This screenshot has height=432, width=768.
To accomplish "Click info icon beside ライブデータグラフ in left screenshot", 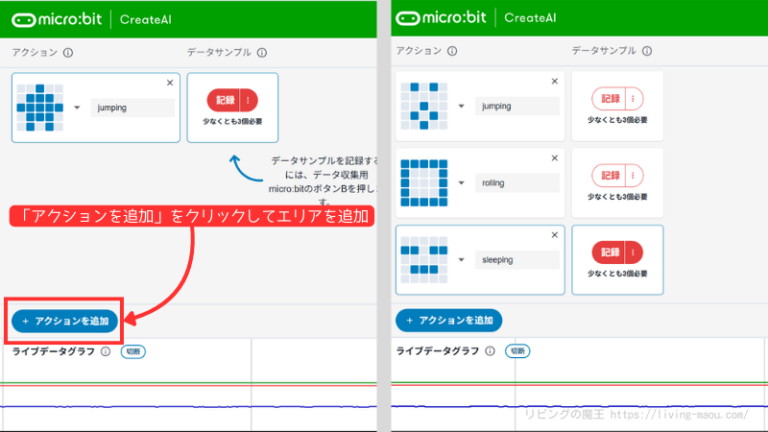I will point(106,352).
